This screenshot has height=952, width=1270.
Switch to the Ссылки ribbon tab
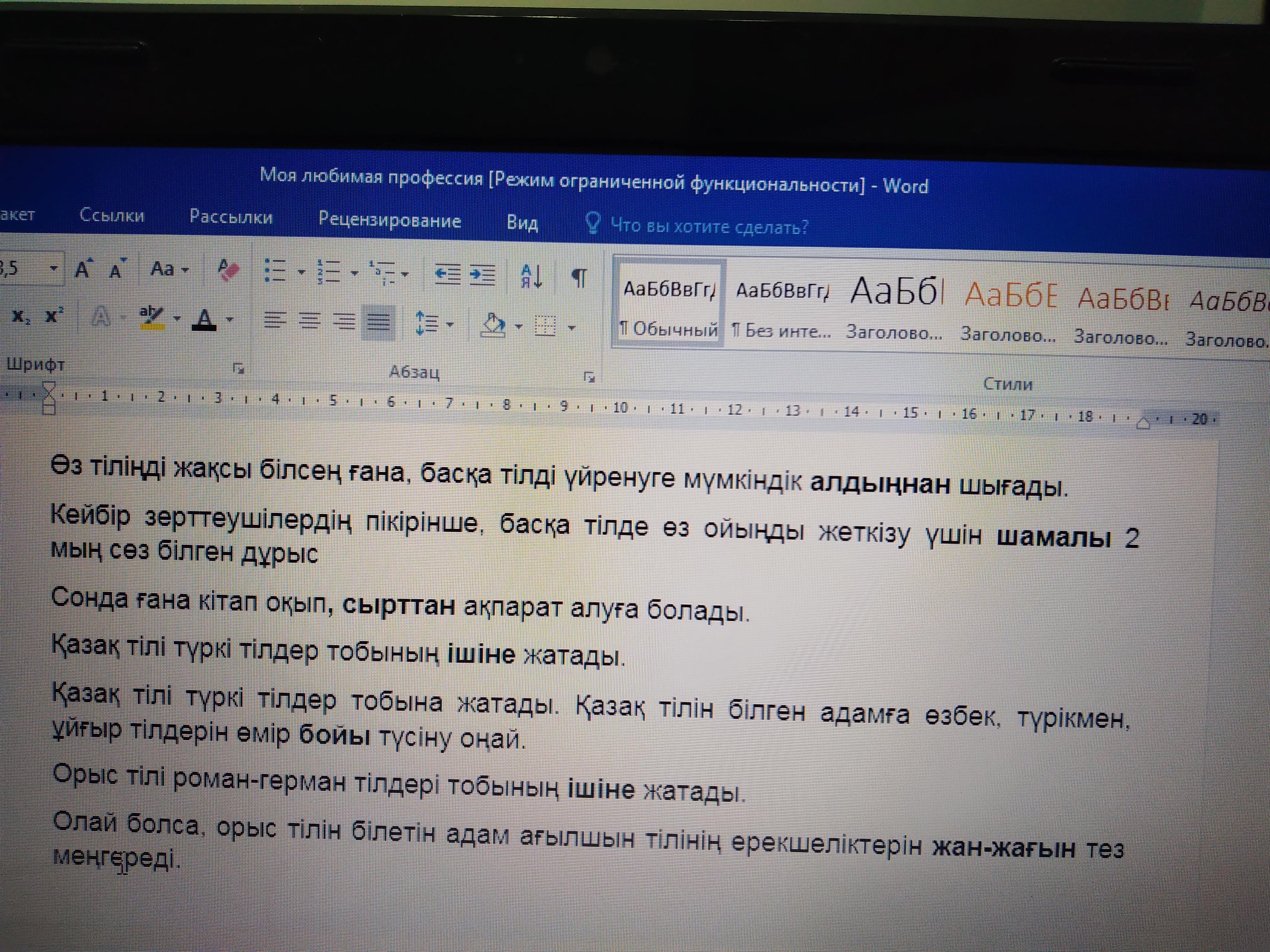point(111,215)
